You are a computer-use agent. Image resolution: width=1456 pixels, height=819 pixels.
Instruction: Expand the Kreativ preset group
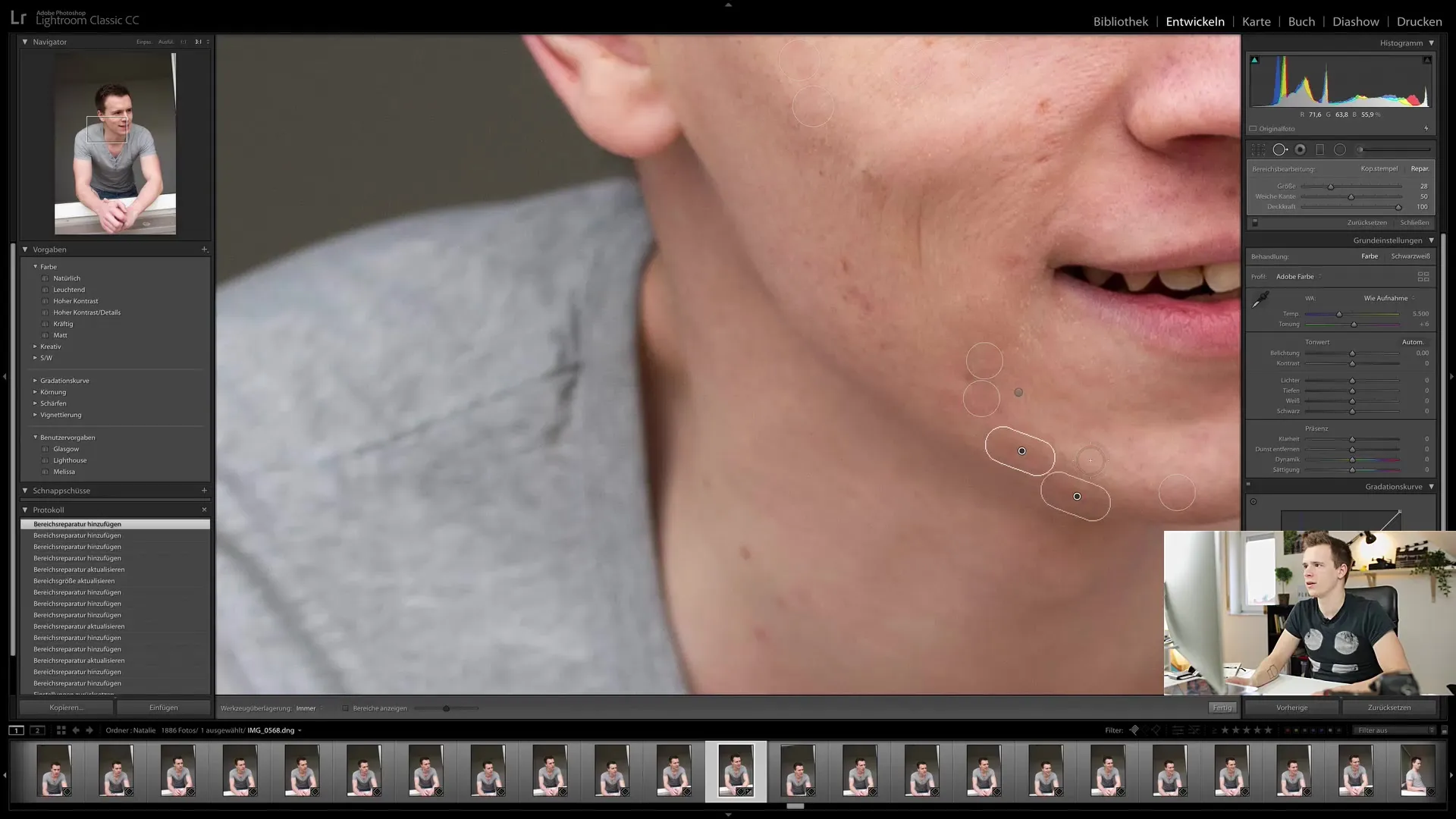[35, 347]
